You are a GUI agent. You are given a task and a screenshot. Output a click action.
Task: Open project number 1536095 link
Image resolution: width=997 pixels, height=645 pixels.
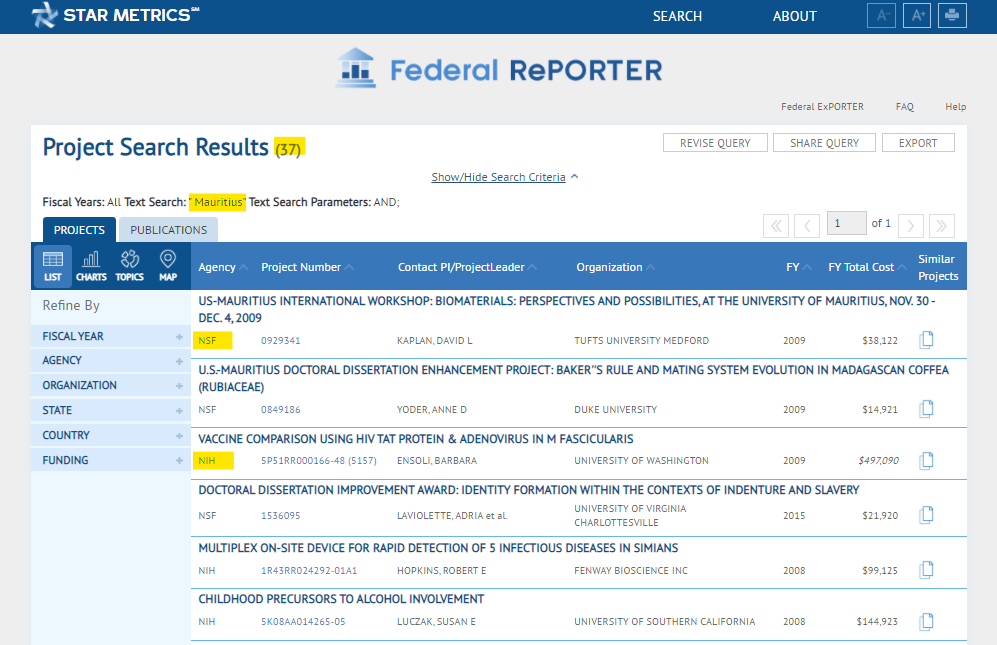[x=280, y=515]
